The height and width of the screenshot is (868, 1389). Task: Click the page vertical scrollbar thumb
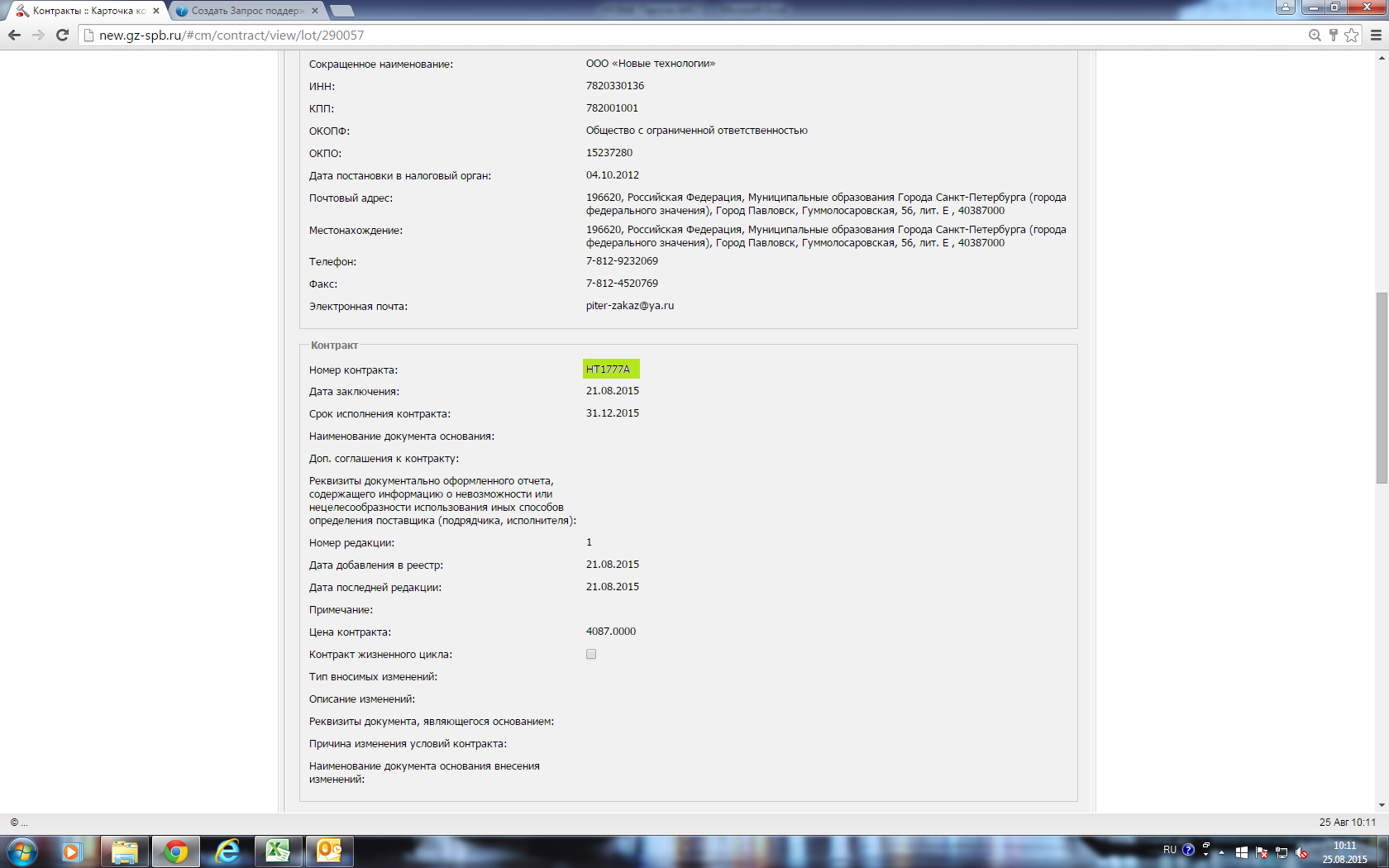click(x=1382, y=388)
